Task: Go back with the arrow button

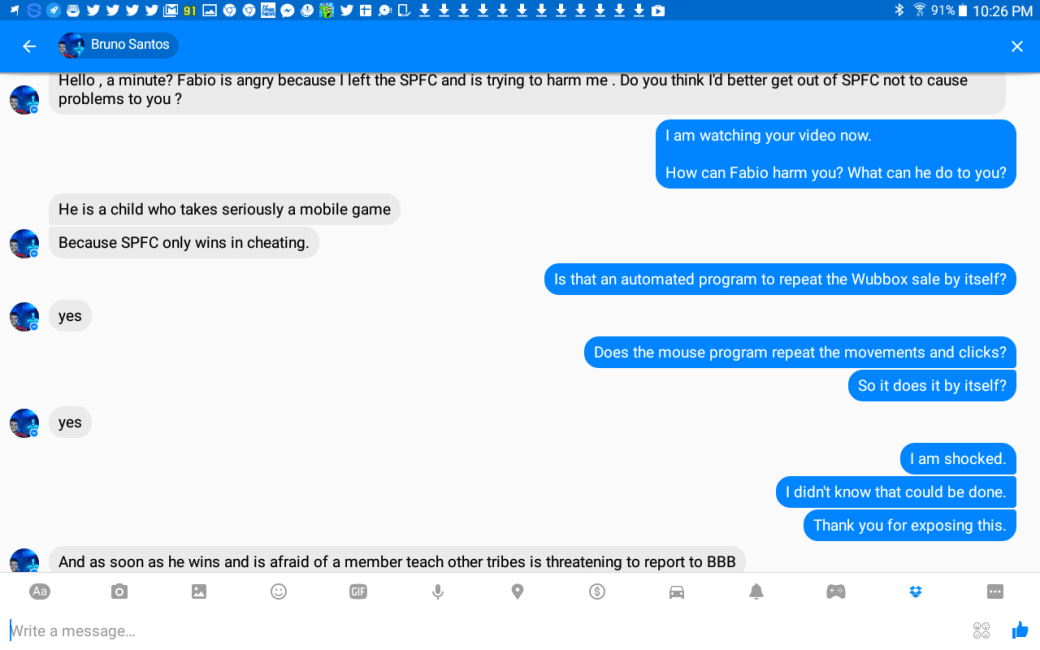Action: (28, 45)
